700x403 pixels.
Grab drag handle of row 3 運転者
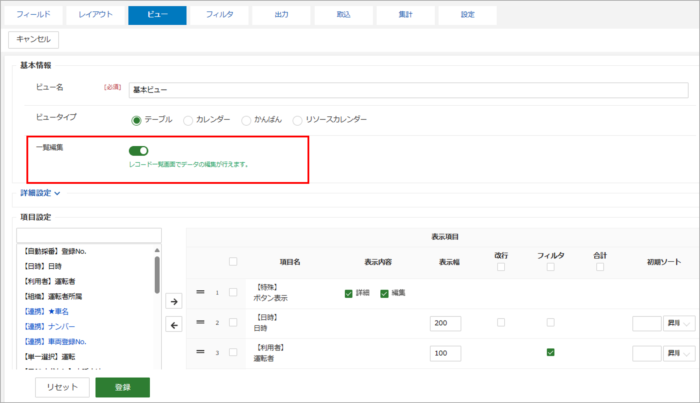[200, 352]
